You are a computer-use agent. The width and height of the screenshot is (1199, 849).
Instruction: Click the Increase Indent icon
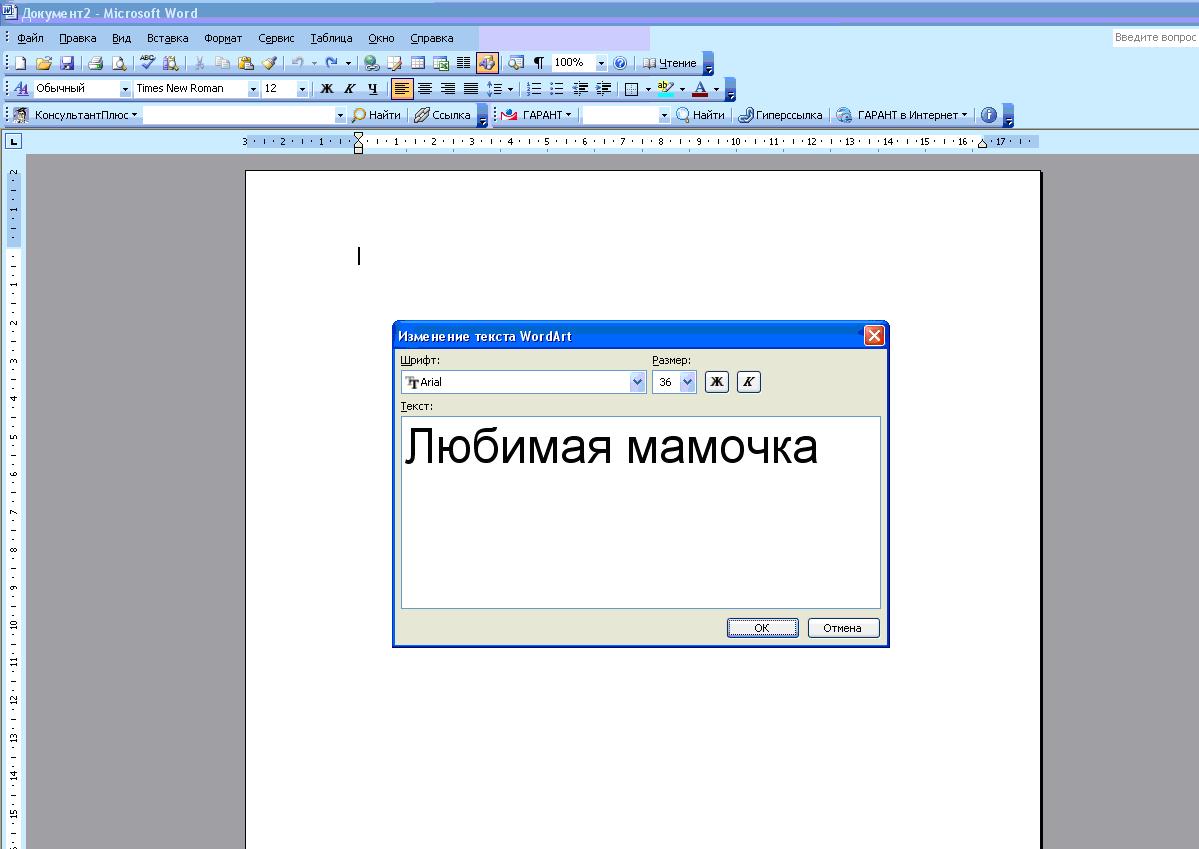tap(603, 89)
